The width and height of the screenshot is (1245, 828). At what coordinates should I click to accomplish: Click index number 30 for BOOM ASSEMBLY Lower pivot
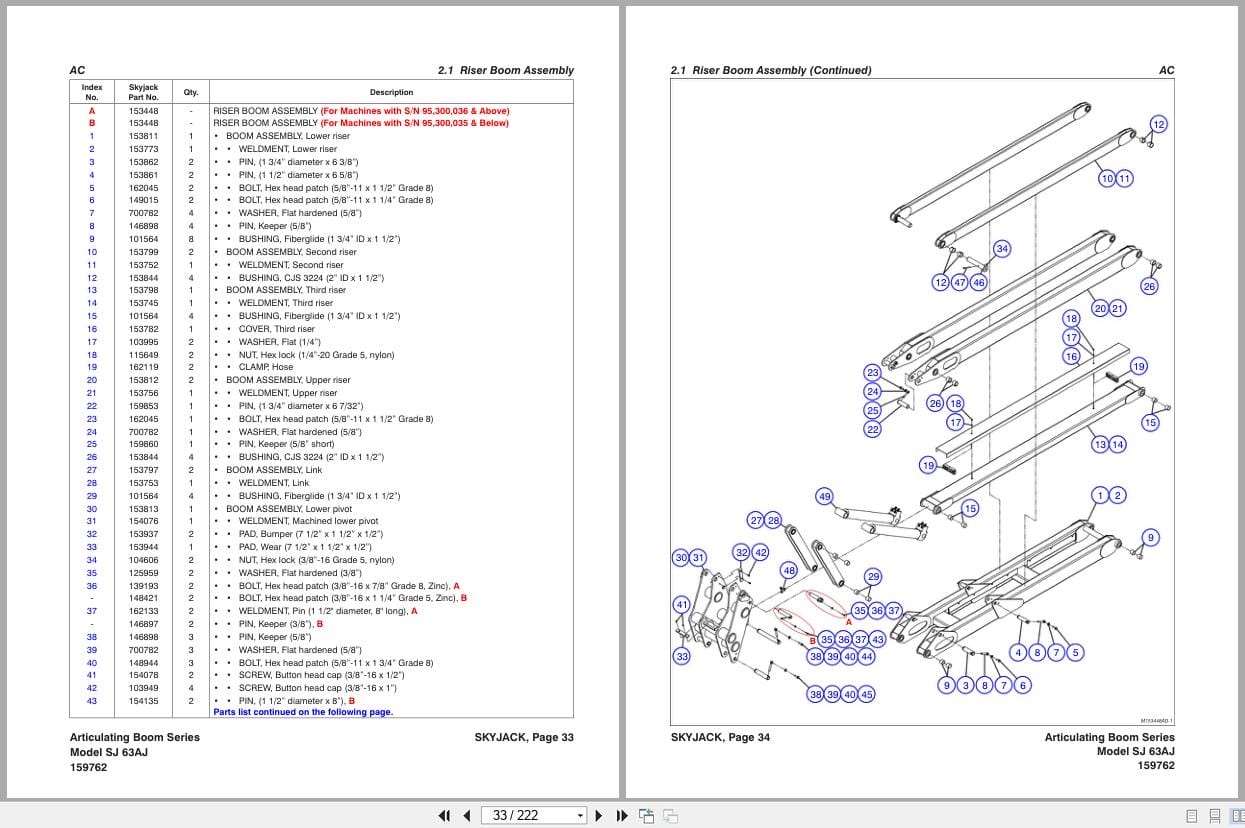pos(91,508)
